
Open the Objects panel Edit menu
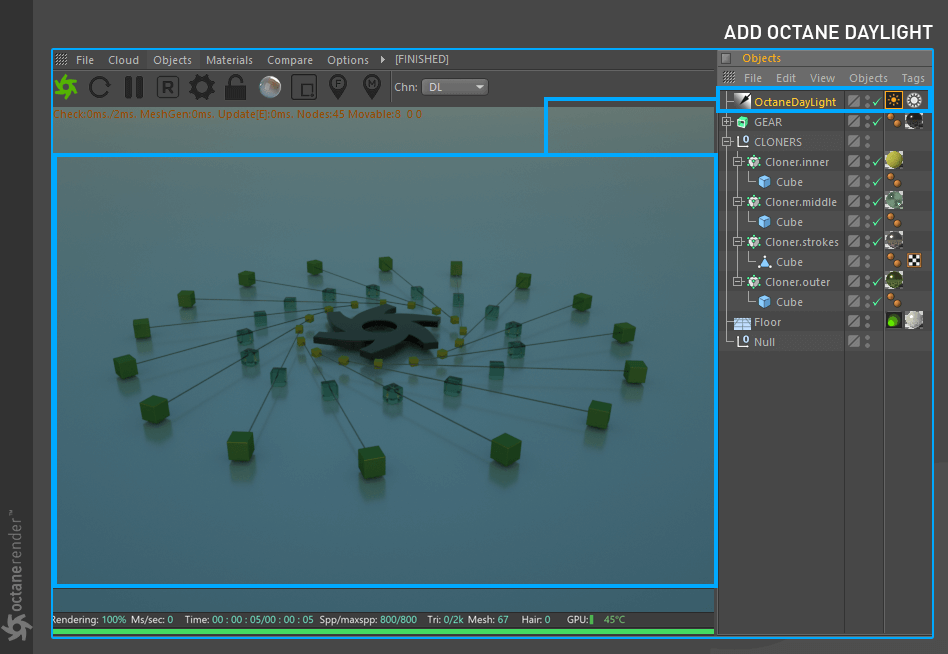pos(786,78)
